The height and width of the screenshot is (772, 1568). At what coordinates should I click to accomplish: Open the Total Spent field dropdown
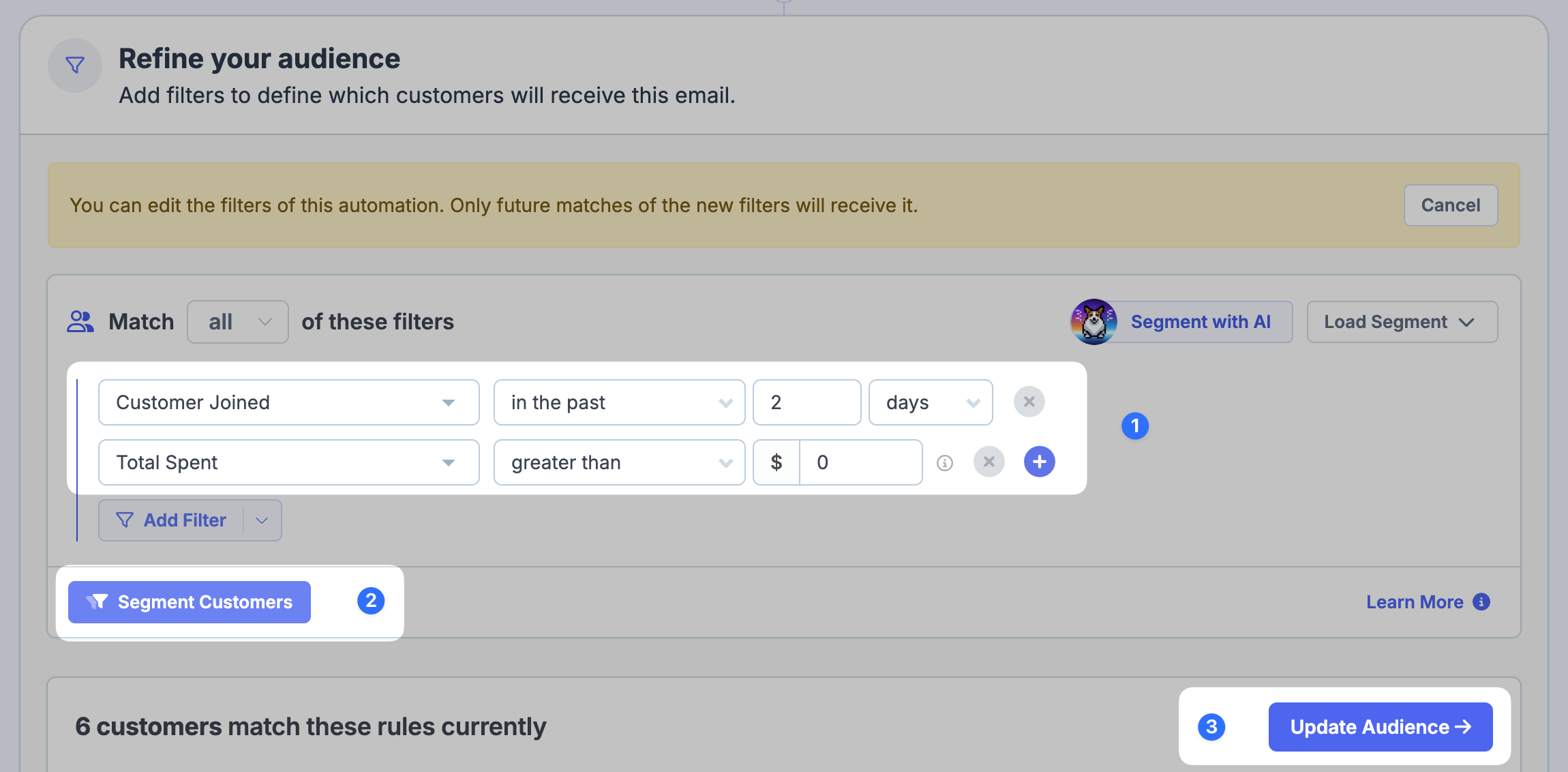click(289, 462)
